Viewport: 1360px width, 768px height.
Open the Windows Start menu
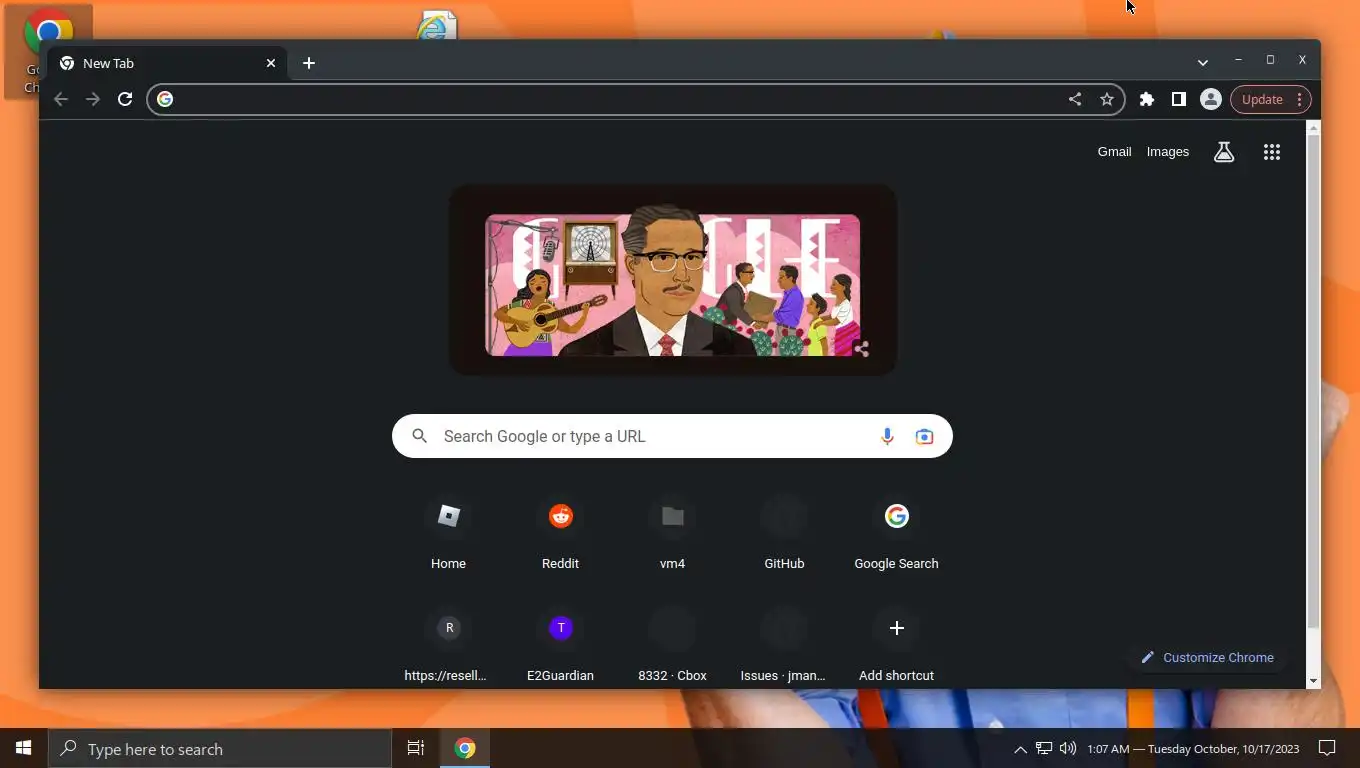pos(24,748)
